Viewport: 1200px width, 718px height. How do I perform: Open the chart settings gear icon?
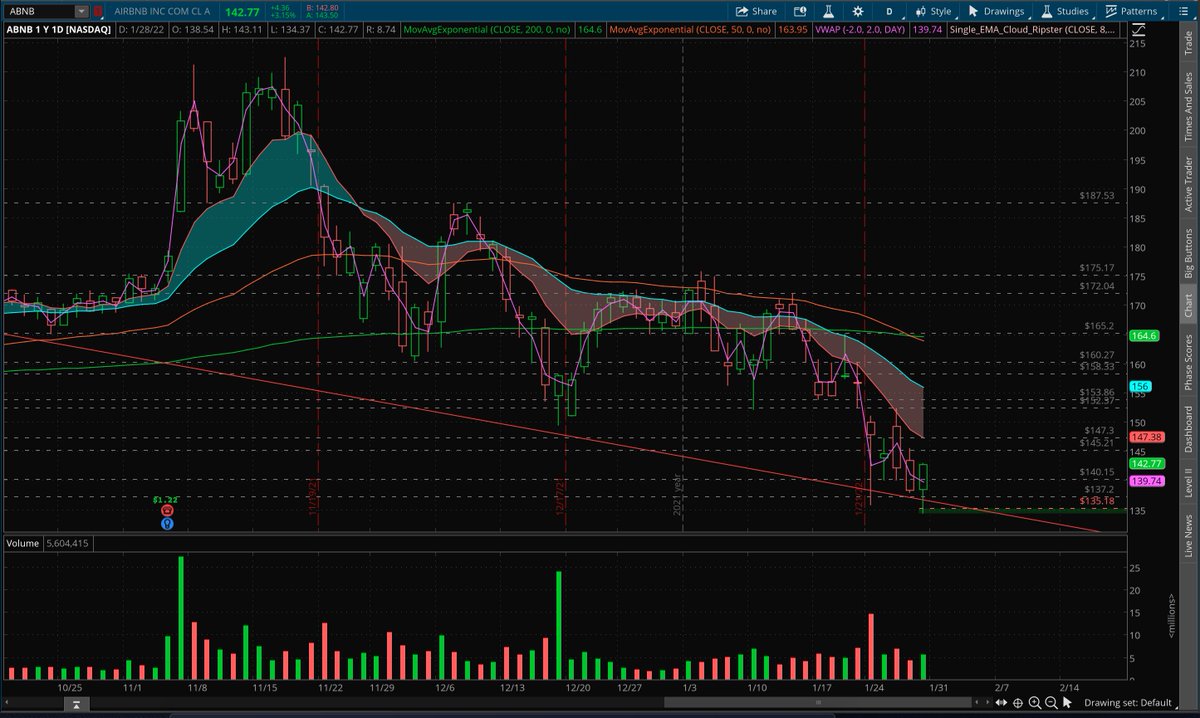857,11
